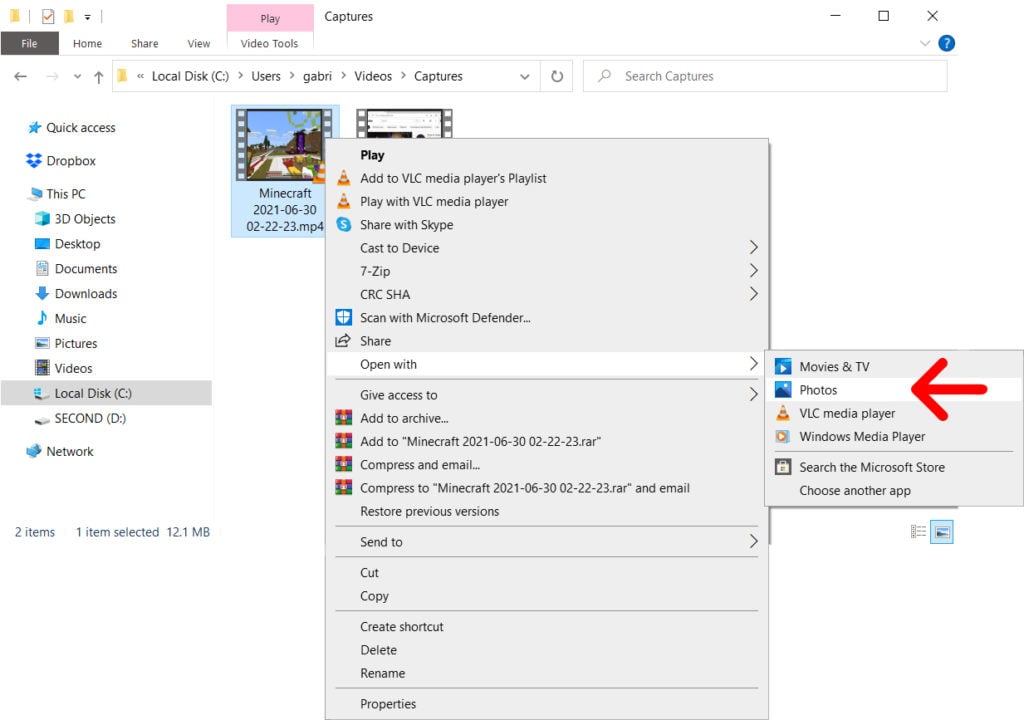1024x720 pixels.
Task: Click gabri in breadcrumb path
Action: click(317, 76)
